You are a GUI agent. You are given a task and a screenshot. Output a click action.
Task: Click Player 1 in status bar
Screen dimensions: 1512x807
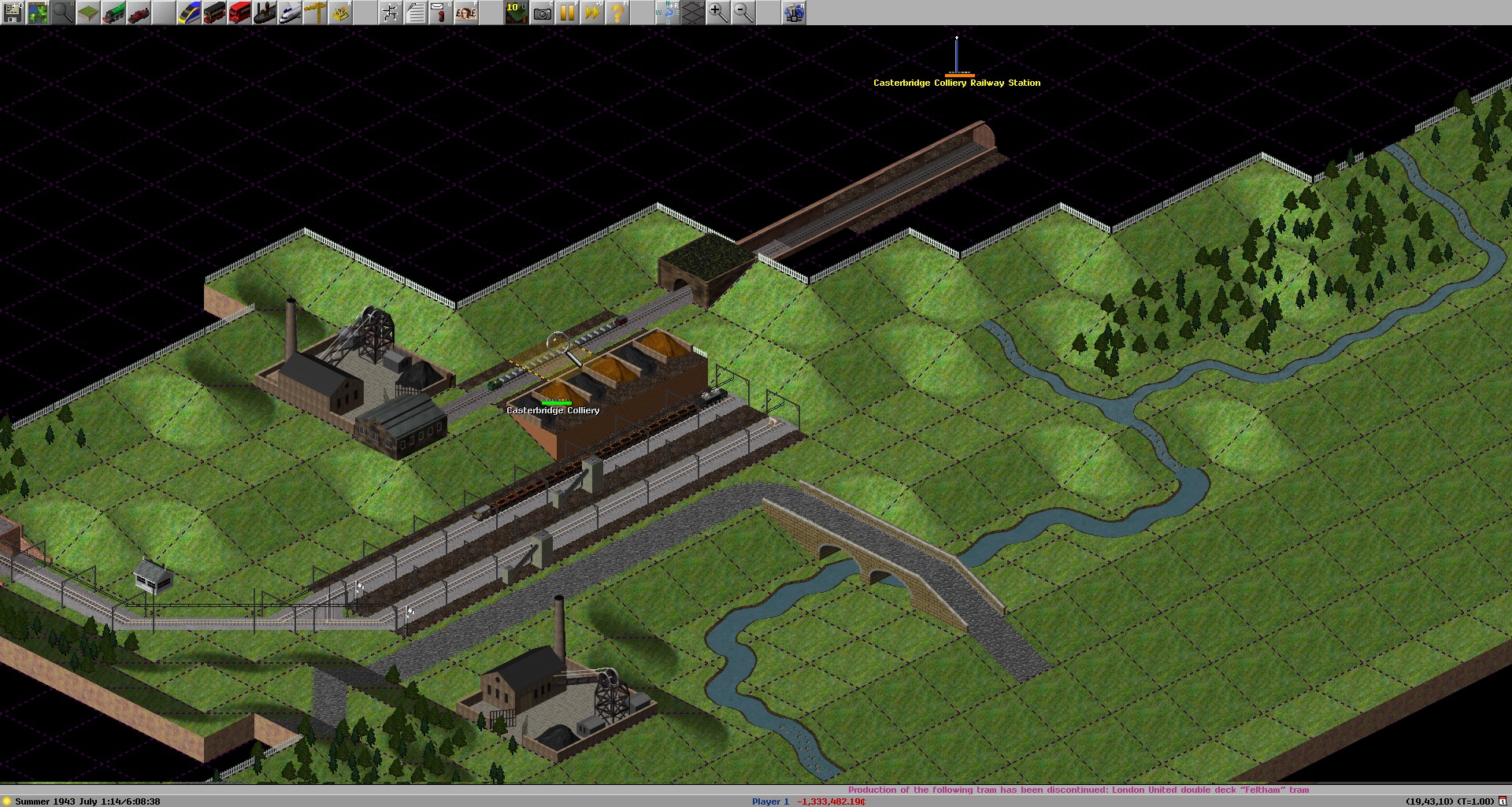(770, 801)
